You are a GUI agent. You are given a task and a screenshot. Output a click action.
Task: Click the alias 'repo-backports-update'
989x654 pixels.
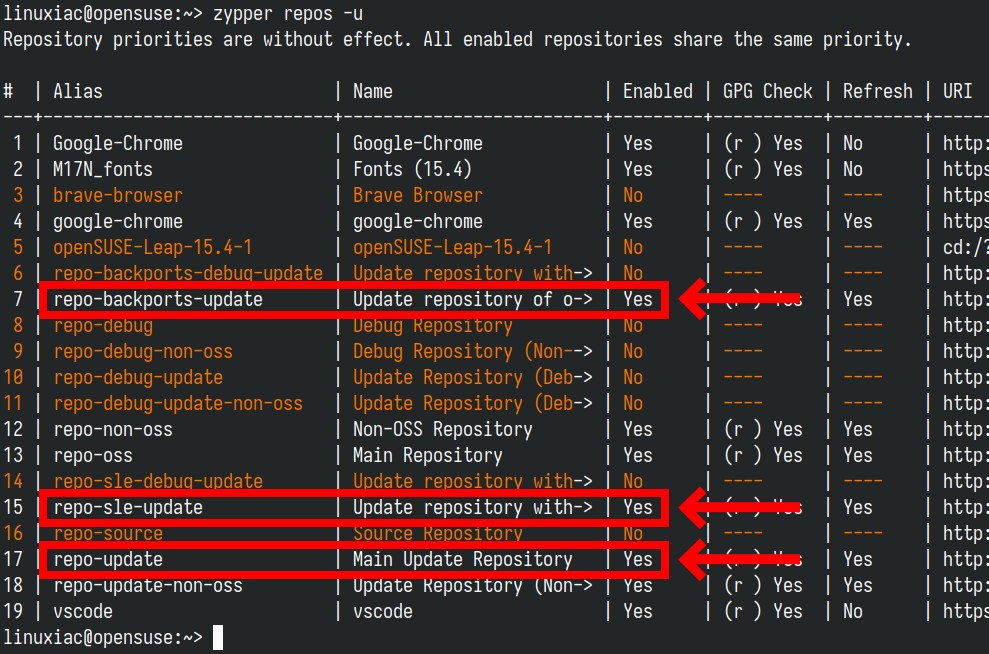(158, 299)
